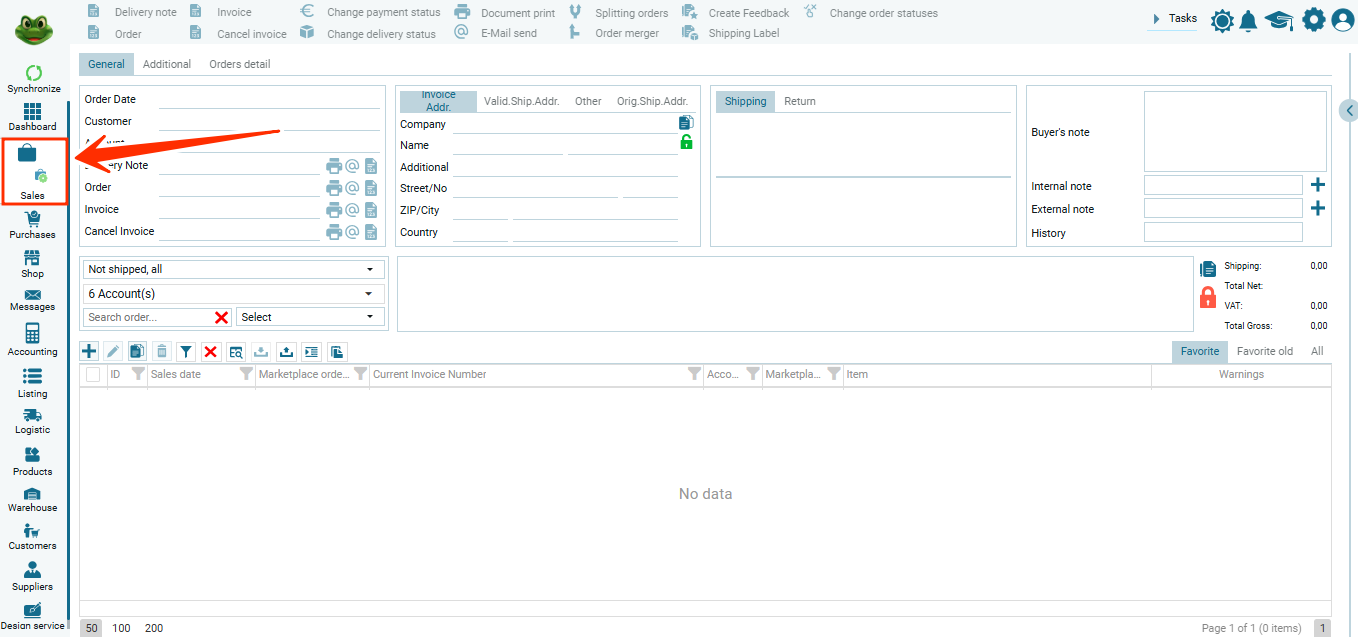Select the Return tab
The height and width of the screenshot is (637, 1358).
[799, 101]
